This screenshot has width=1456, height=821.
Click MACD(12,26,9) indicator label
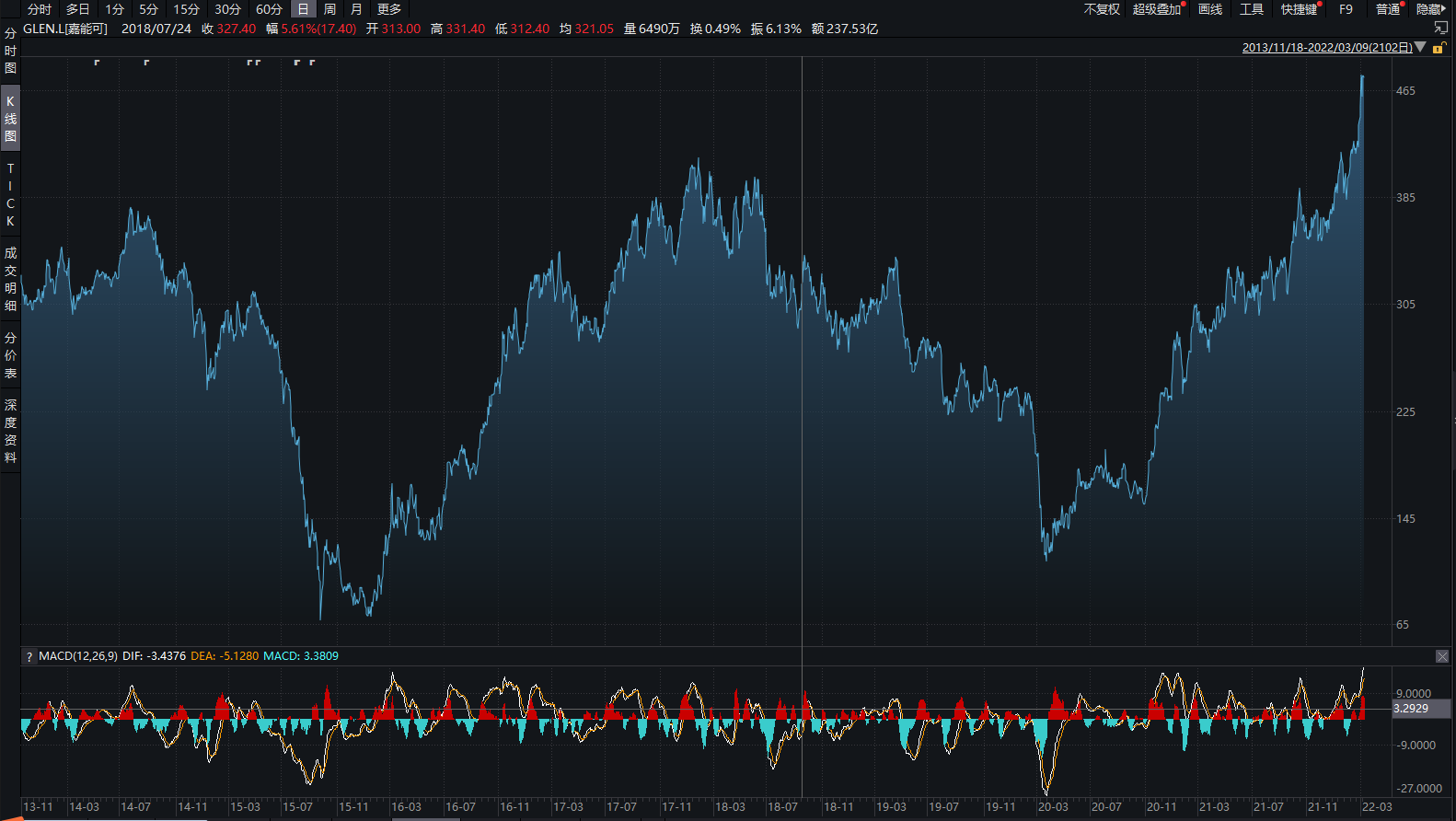tap(78, 656)
